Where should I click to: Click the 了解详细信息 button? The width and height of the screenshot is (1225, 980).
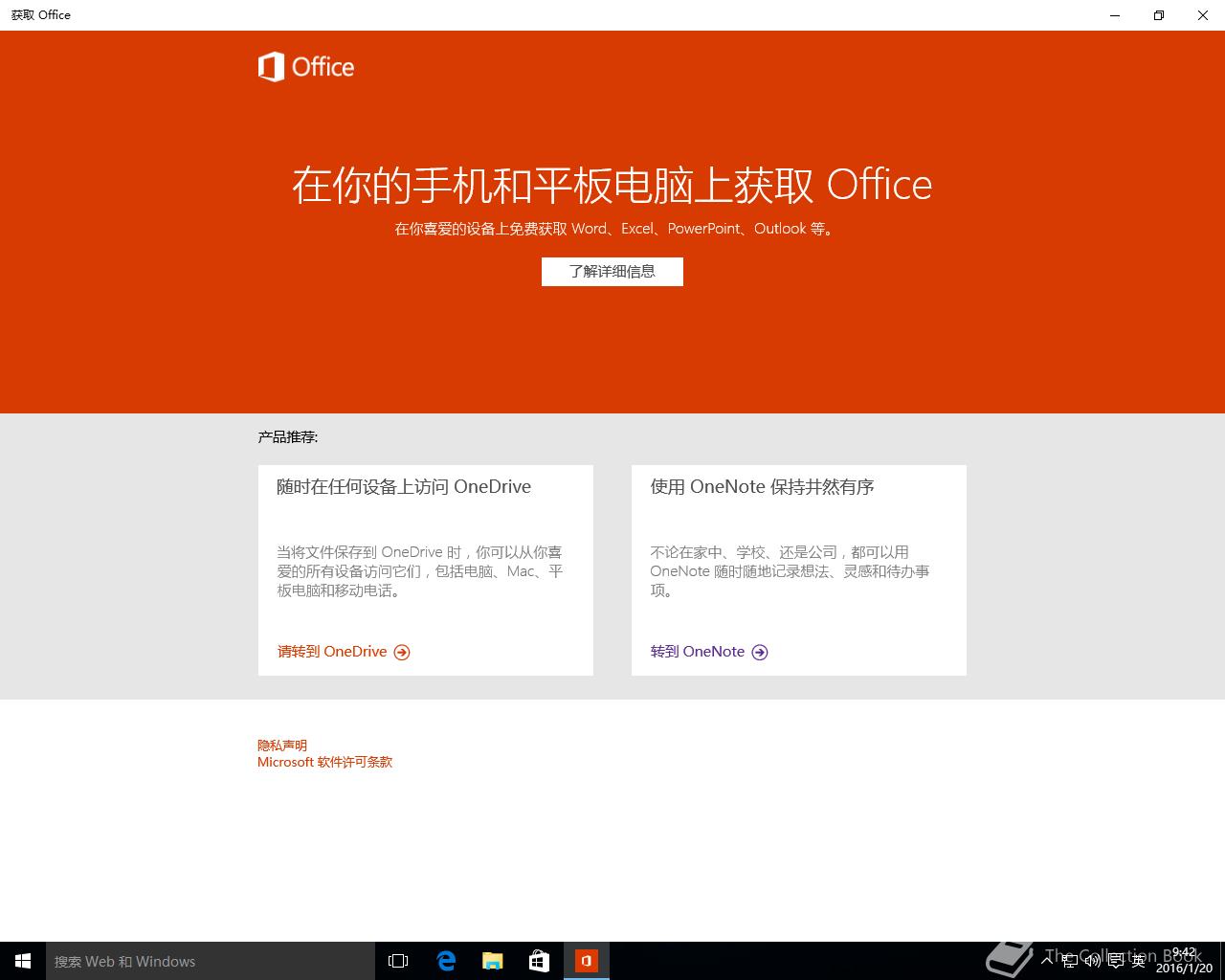(612, 272)
